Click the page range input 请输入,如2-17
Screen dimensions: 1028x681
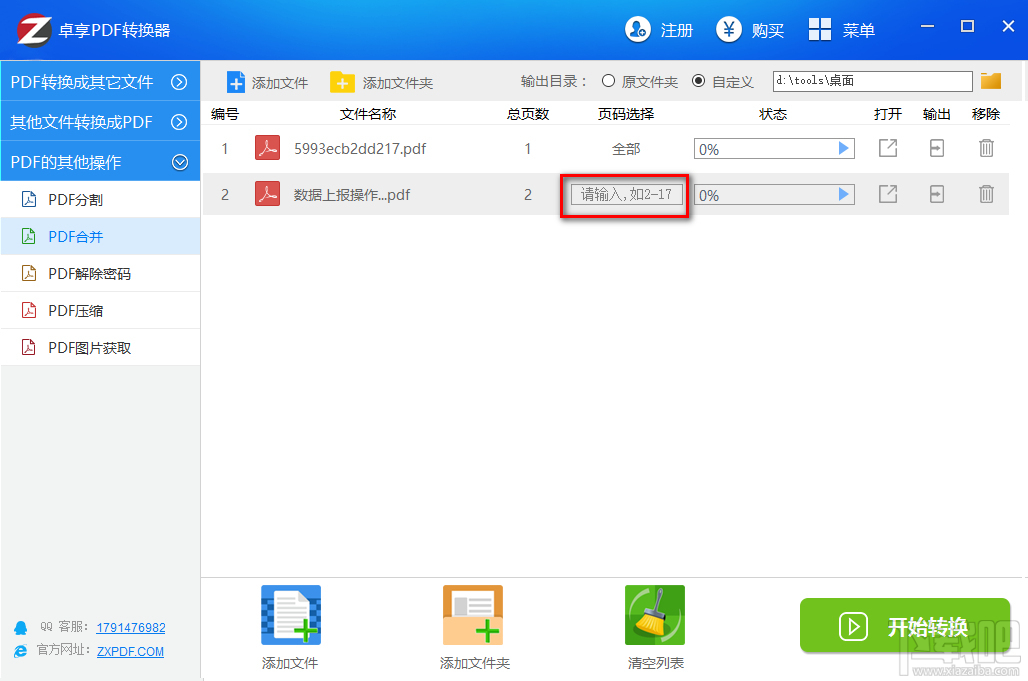point(626,195)
